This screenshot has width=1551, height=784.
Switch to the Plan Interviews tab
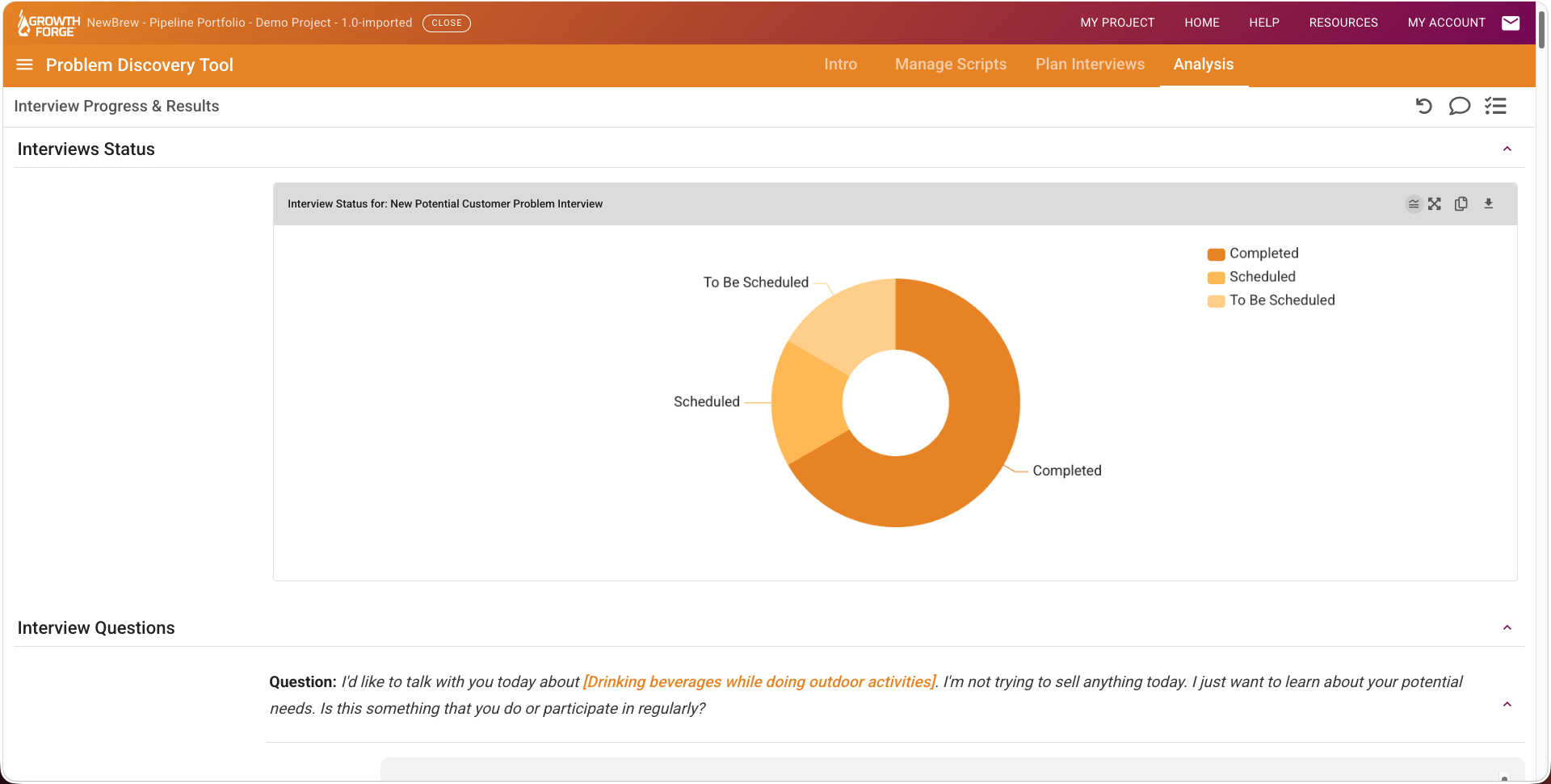pos(1090,65)
